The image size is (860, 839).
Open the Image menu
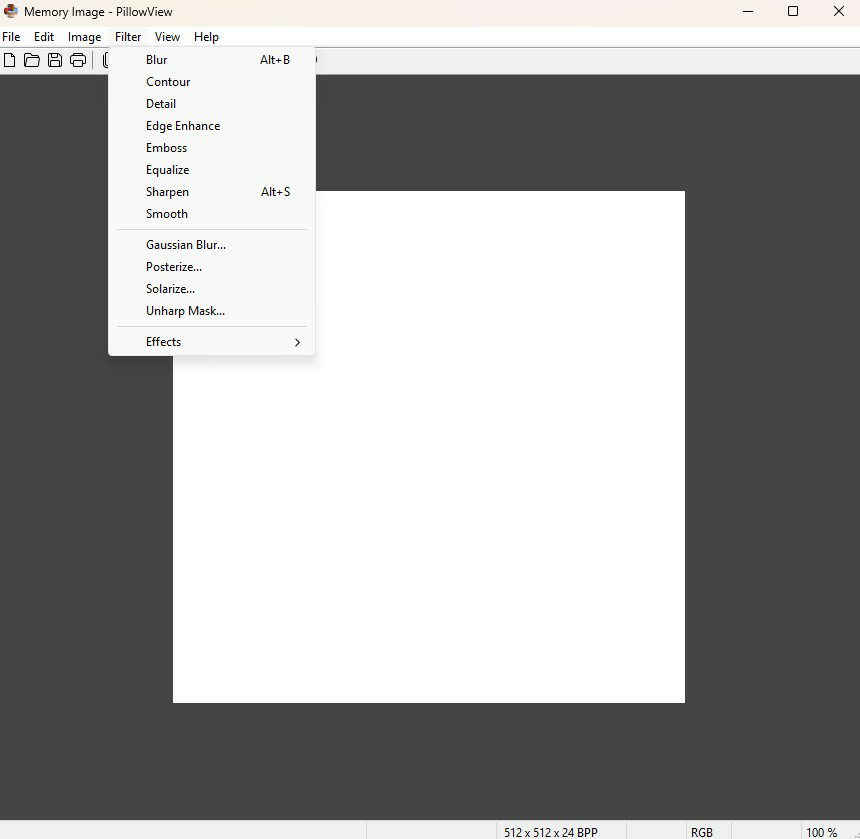click(x=84, y=37)
